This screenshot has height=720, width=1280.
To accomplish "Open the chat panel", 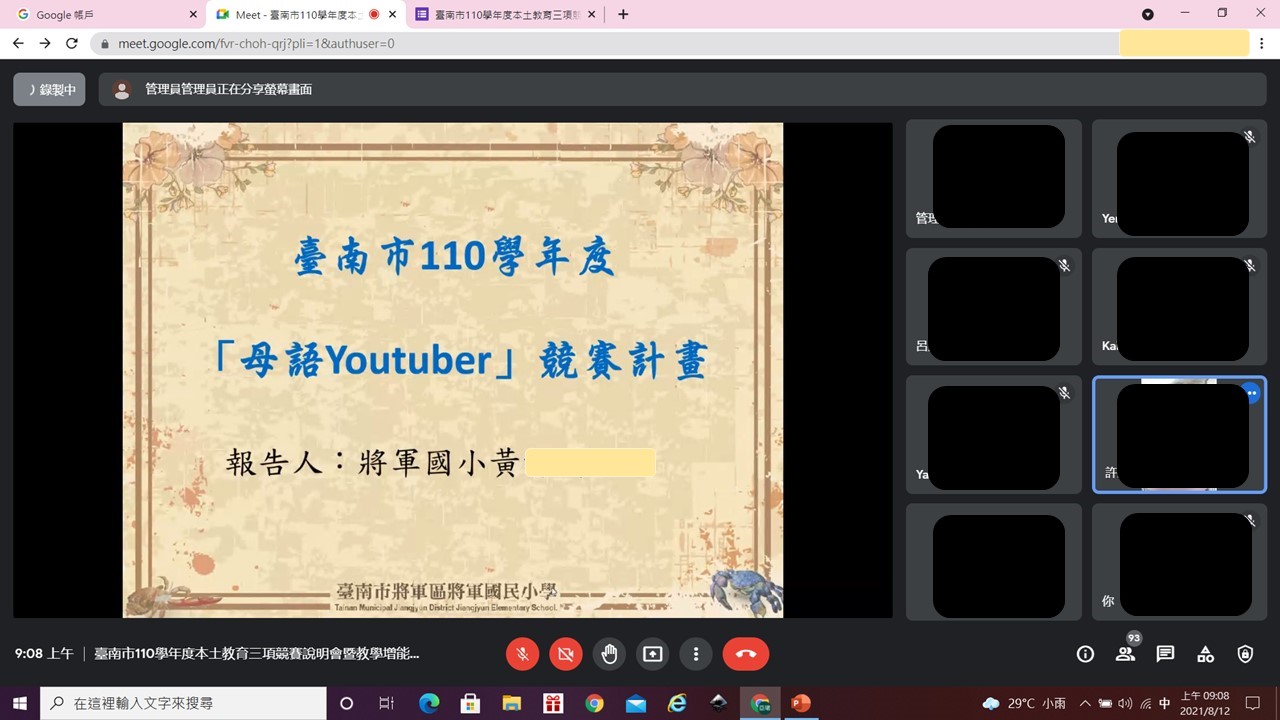I will [1165, 654].
